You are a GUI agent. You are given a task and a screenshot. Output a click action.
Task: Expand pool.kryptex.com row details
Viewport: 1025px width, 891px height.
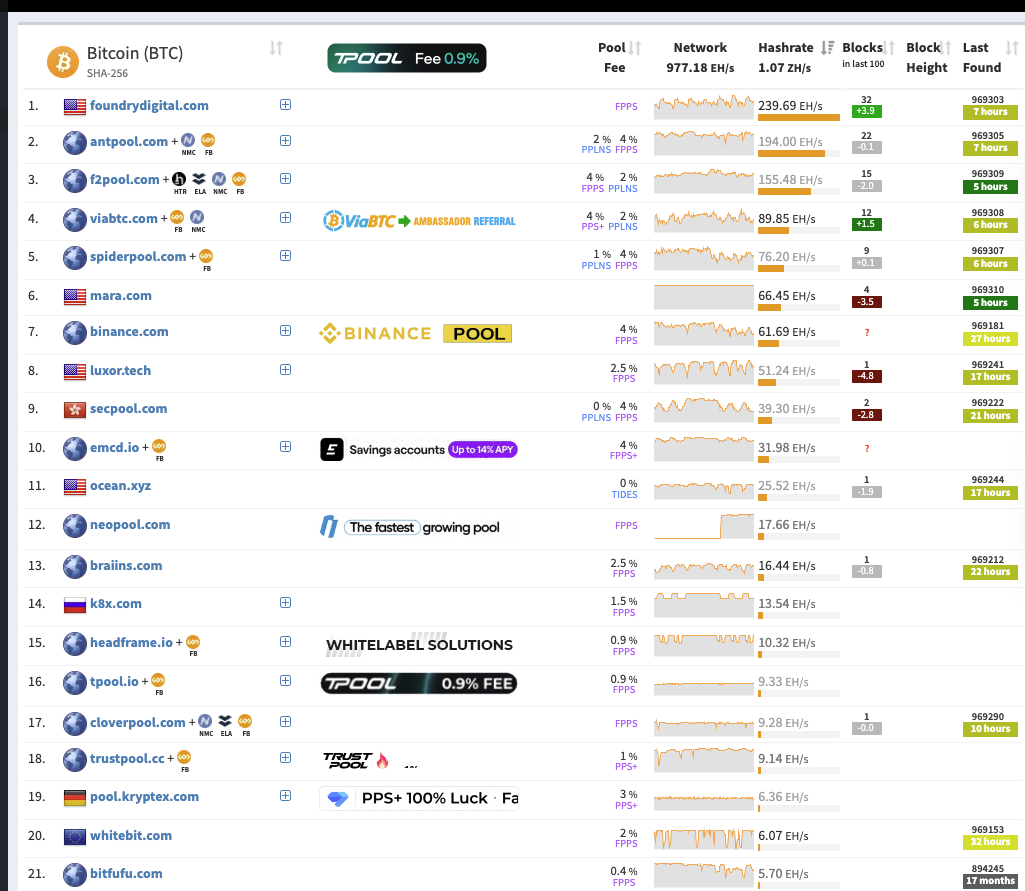coord(286,796)
